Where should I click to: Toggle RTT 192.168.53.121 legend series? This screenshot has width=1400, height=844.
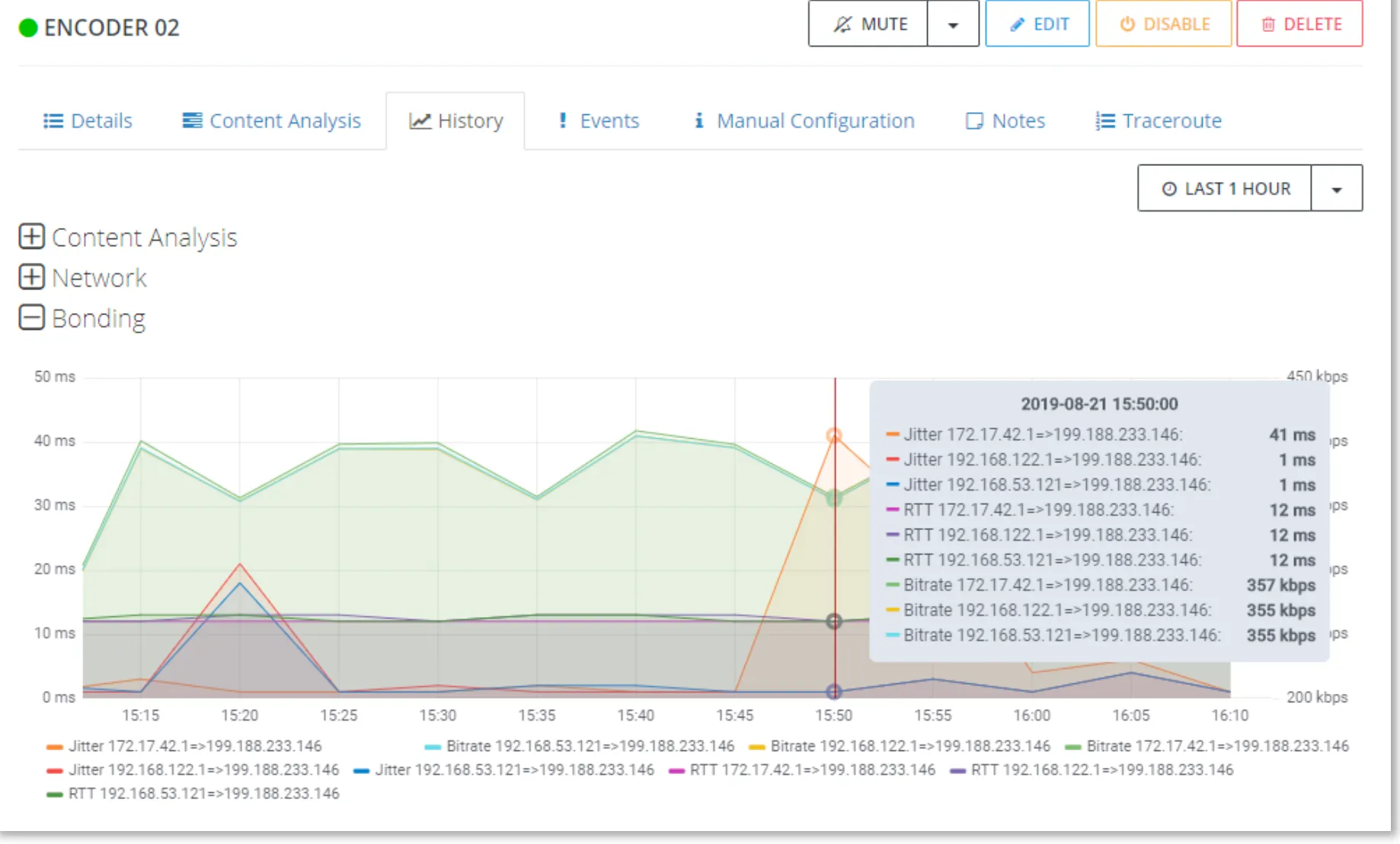[193, 794]
